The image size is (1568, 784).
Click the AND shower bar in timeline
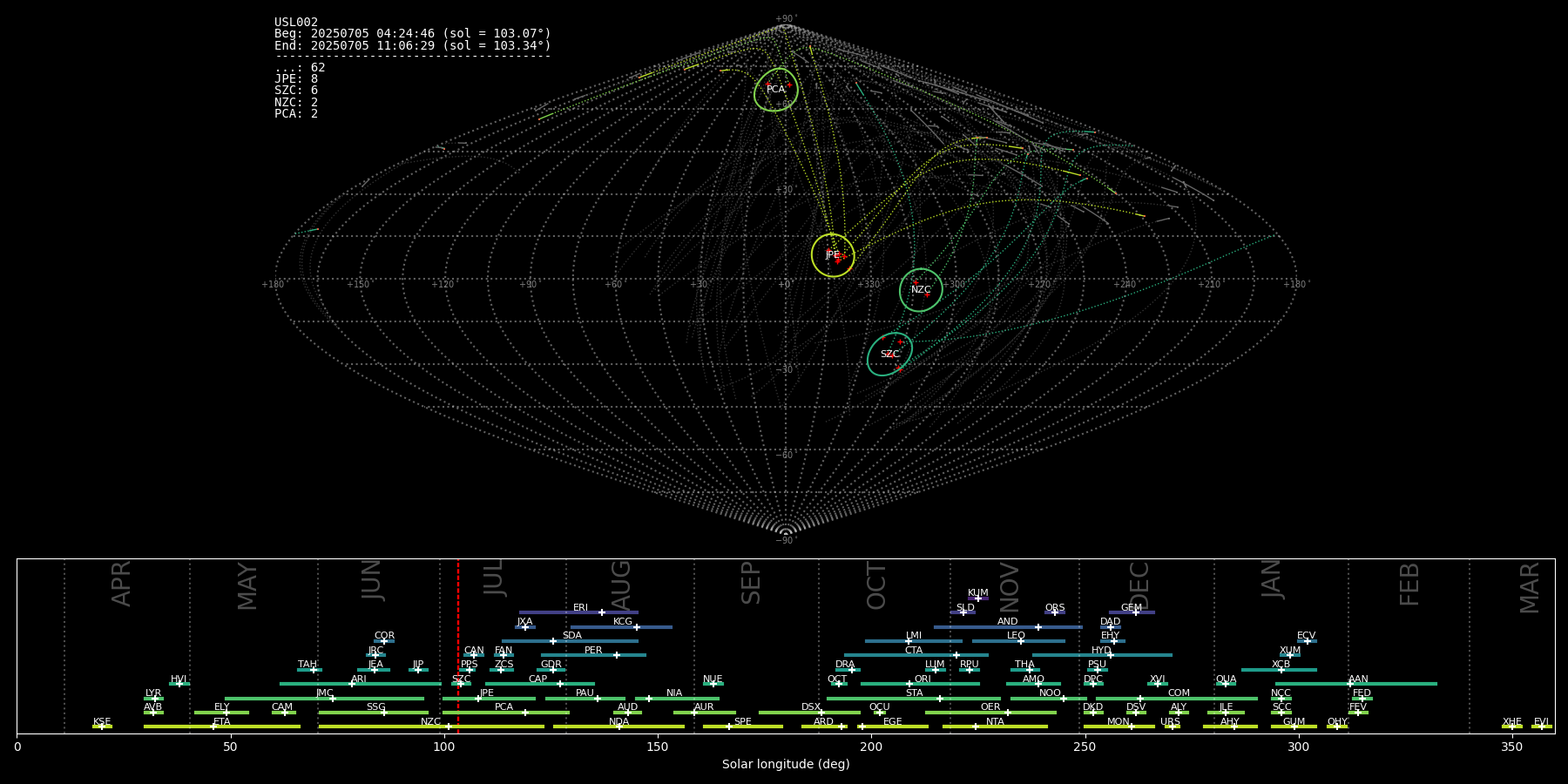point(1008,627)
